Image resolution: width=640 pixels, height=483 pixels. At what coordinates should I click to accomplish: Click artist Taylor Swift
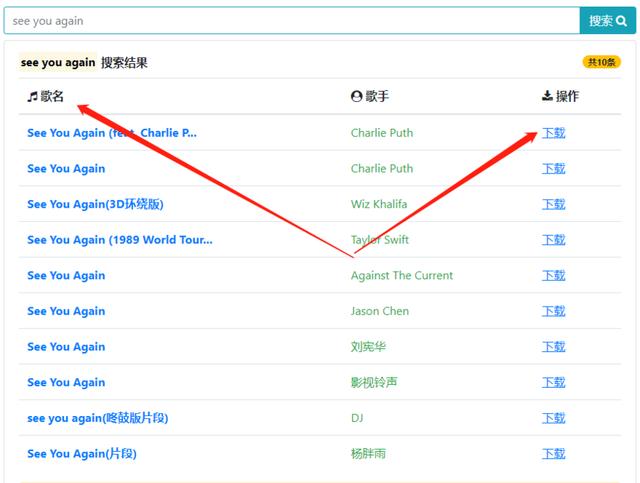[x=380, y=240]
